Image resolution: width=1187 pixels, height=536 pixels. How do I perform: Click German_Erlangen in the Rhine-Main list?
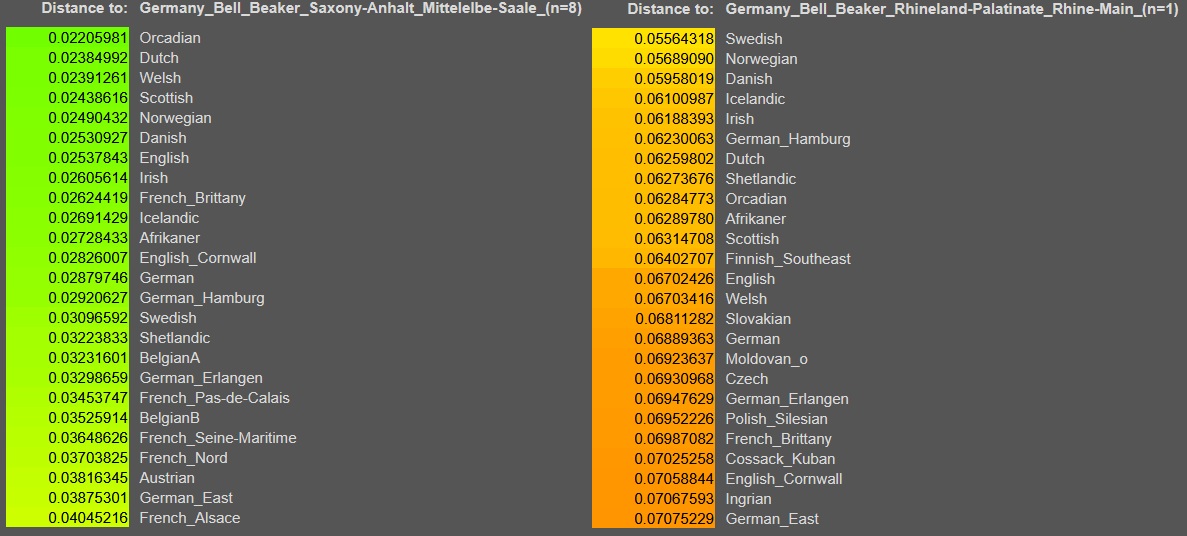[x=787, y=399]
